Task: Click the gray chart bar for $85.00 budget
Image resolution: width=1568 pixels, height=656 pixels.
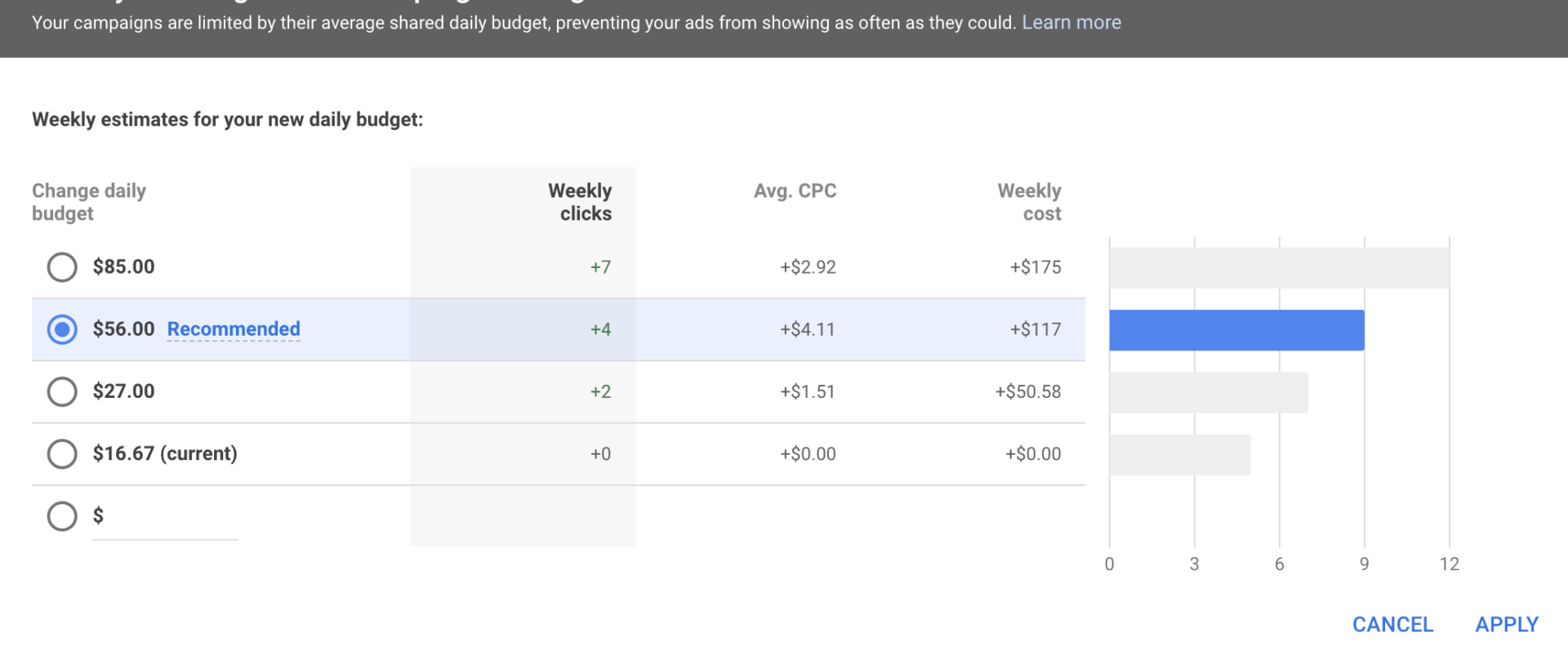Action: 1279,268
